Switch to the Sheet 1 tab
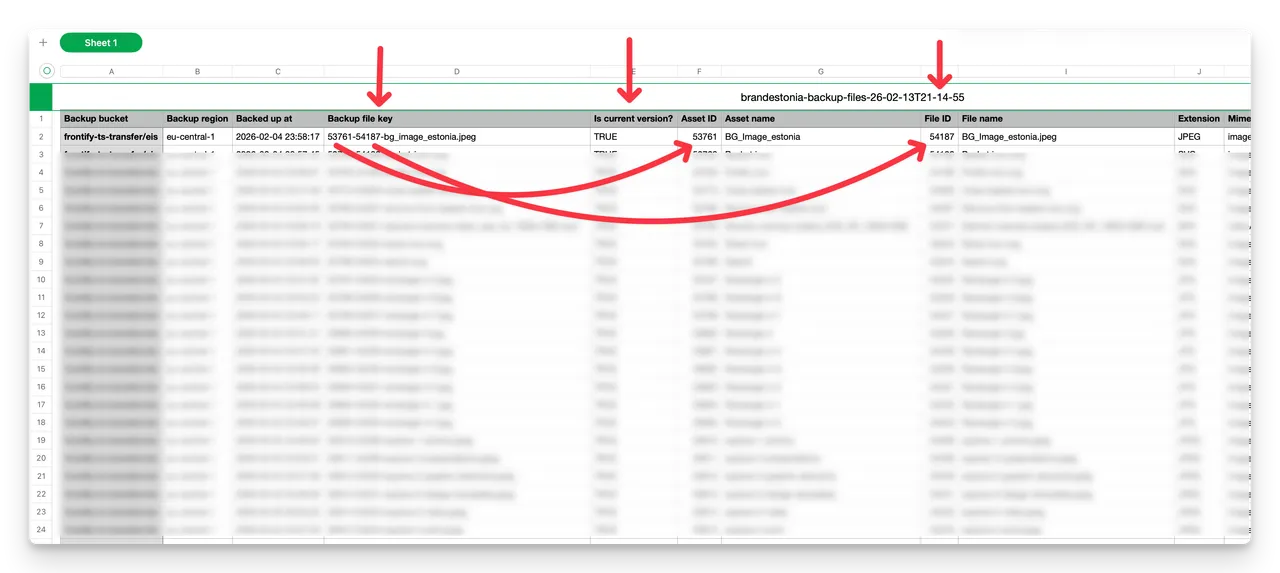This screenshot has height=573, width=1280. [101, 43]
